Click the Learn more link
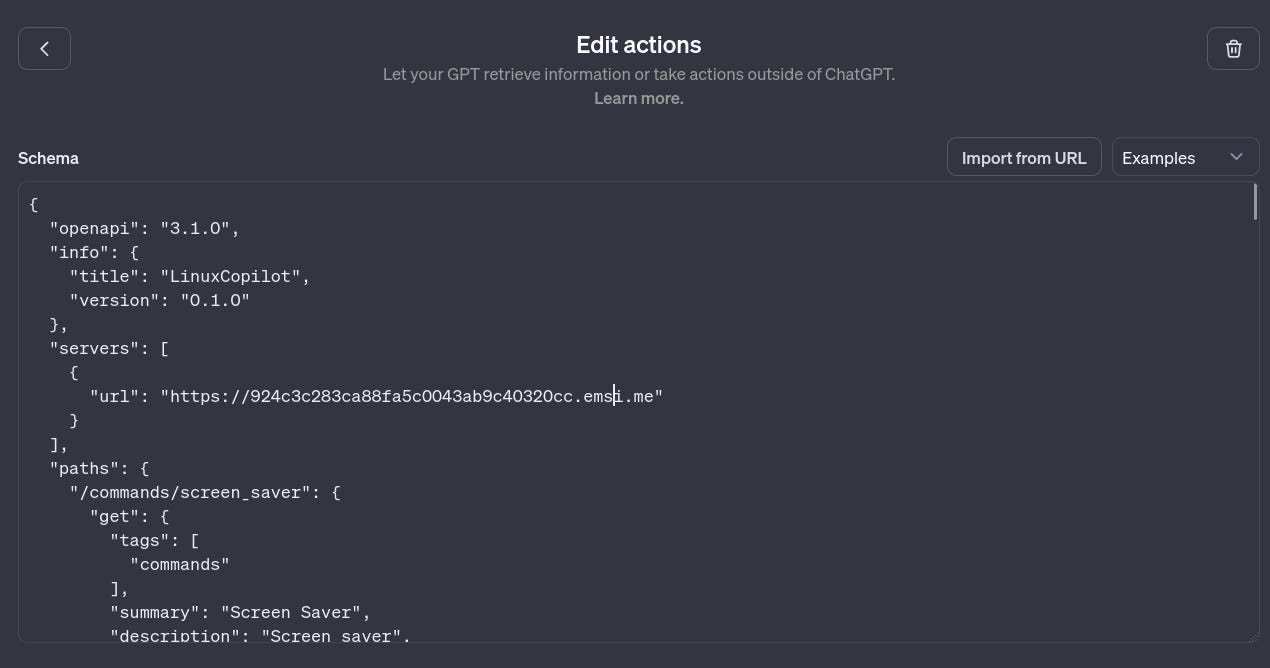 pos(638,98)
